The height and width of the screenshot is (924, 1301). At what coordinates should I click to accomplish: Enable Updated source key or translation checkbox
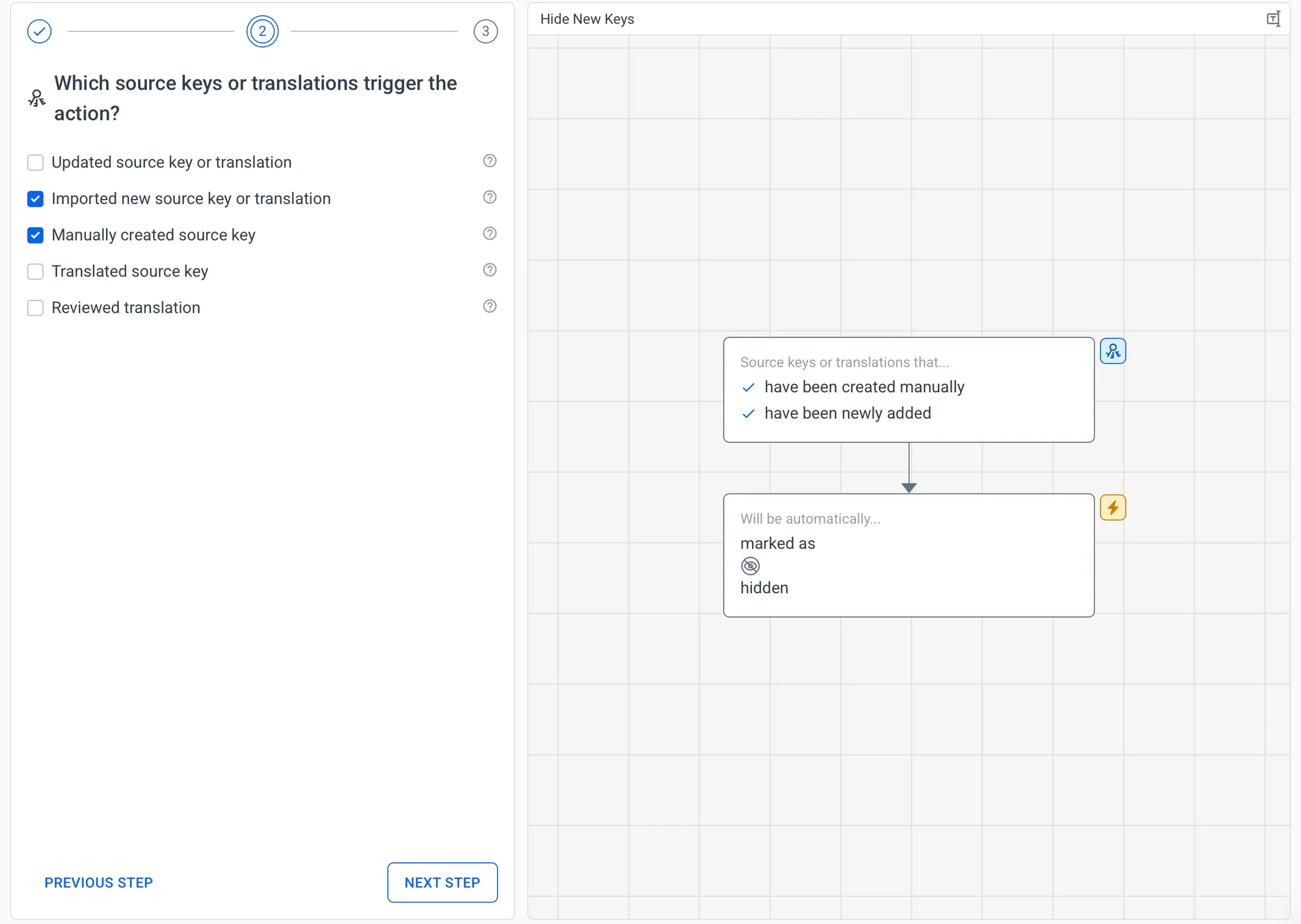36,163
